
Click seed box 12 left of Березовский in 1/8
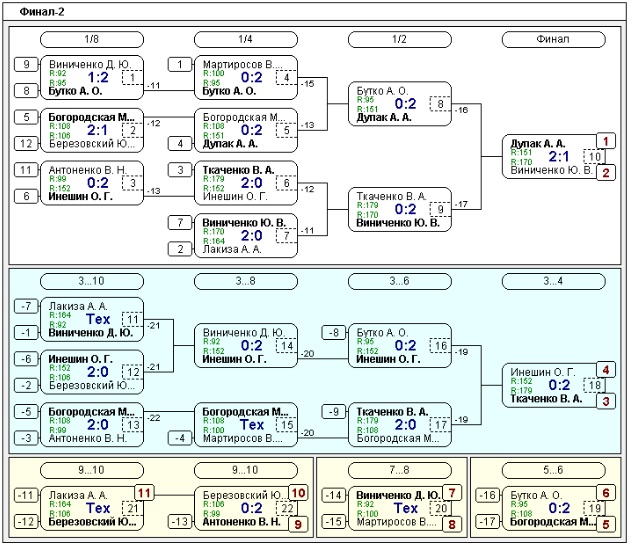pyautogui.click(x=26, y=143)
